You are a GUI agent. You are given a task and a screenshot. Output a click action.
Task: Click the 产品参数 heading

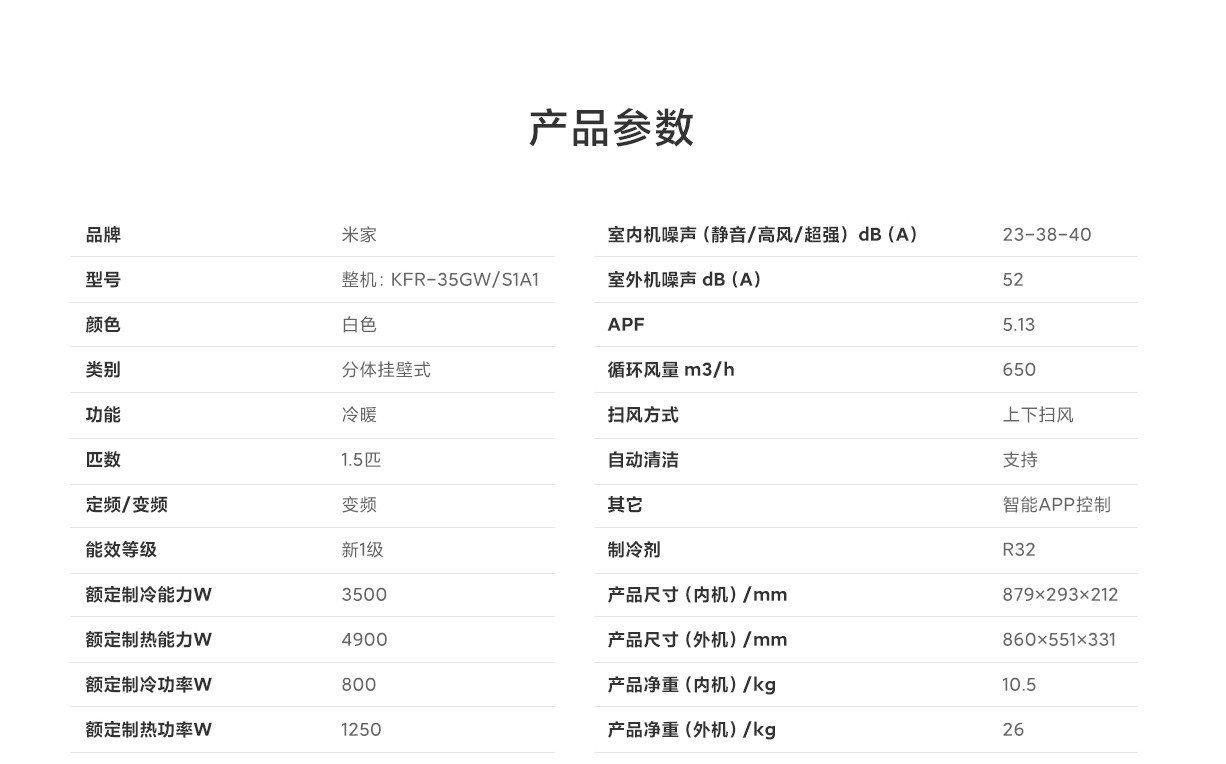coord(612,128)
